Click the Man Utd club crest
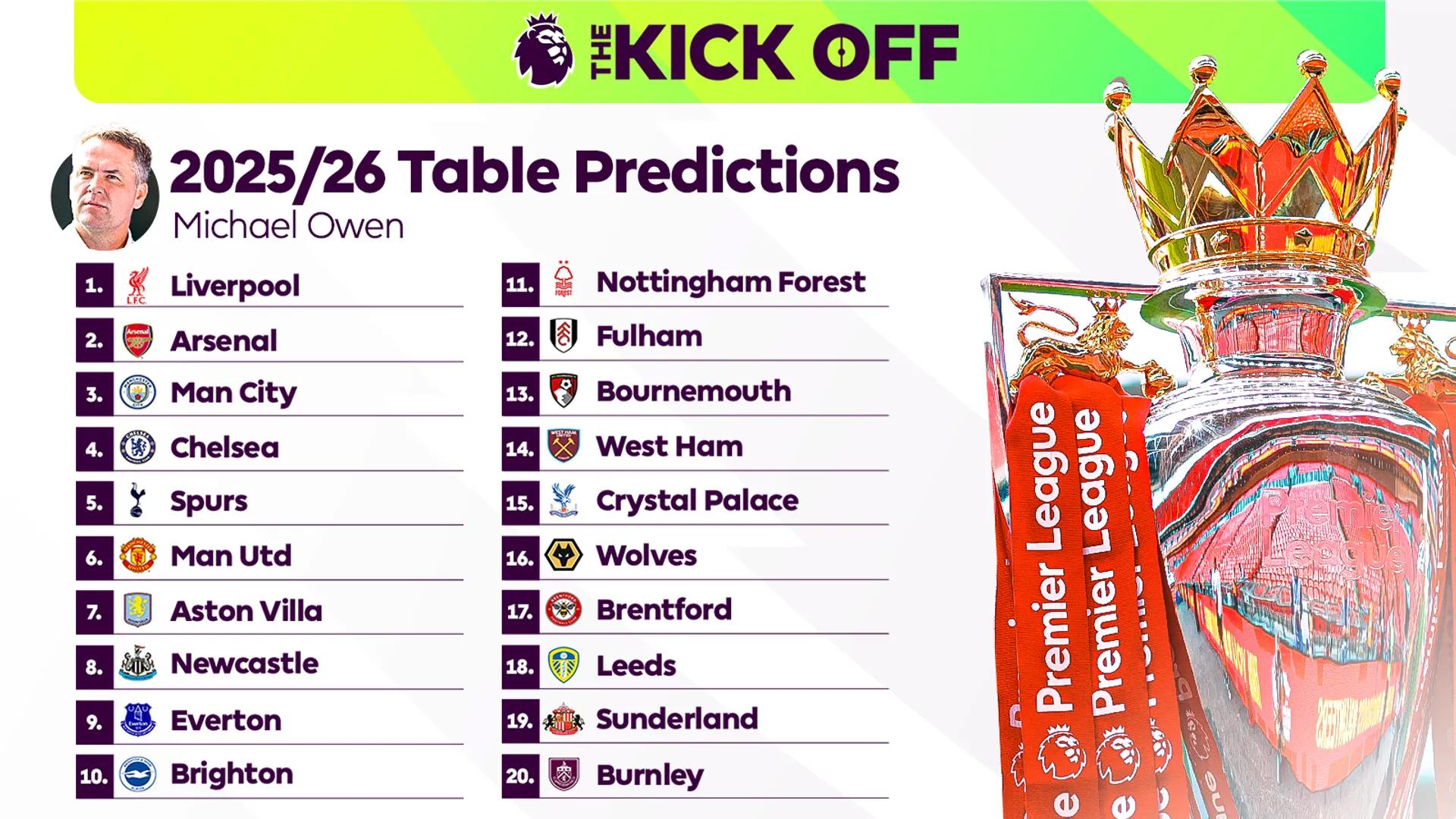The height and width of the screenshot is (819, 1456). 138,556
